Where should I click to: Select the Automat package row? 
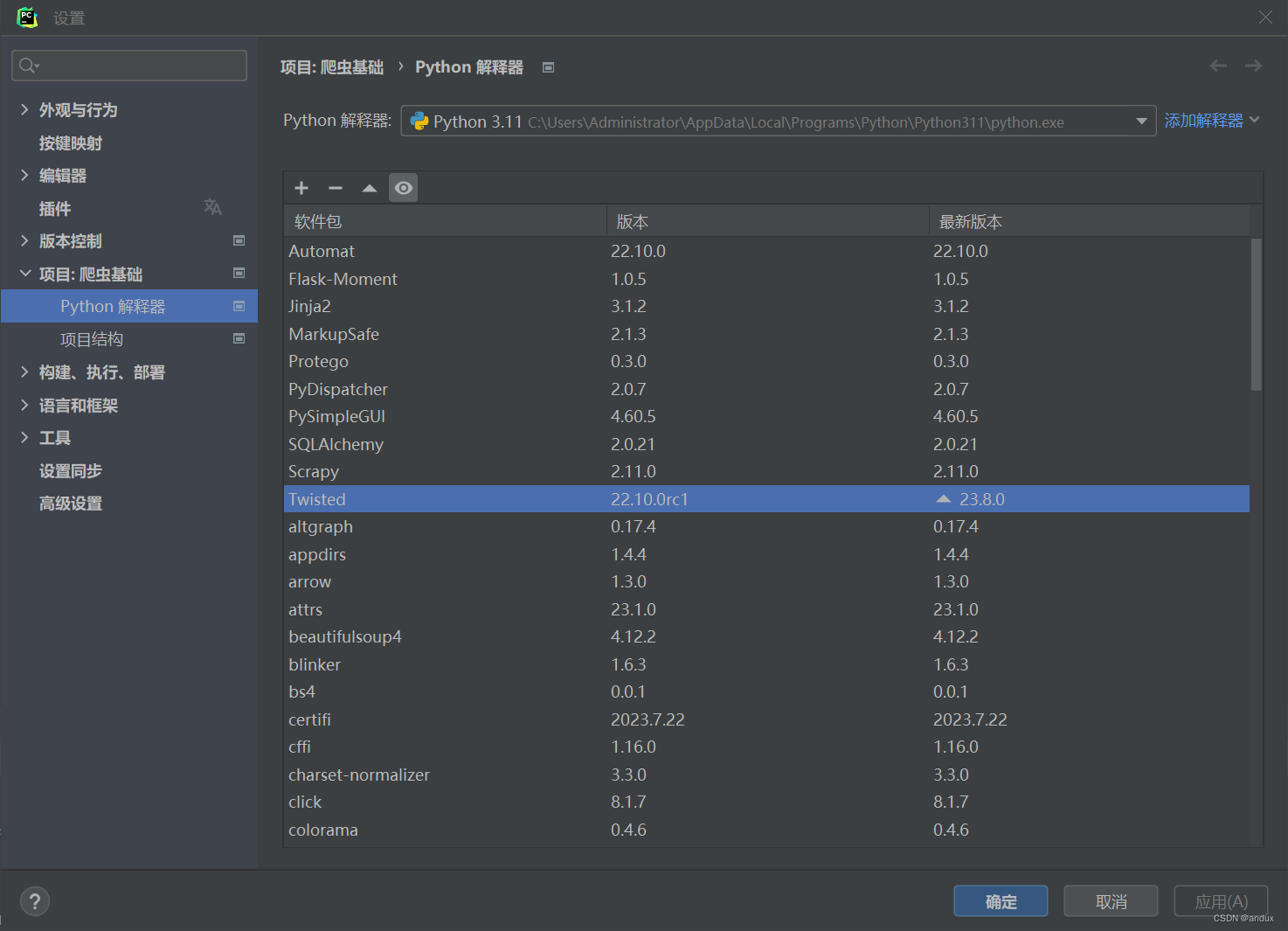tap(767, 251)
